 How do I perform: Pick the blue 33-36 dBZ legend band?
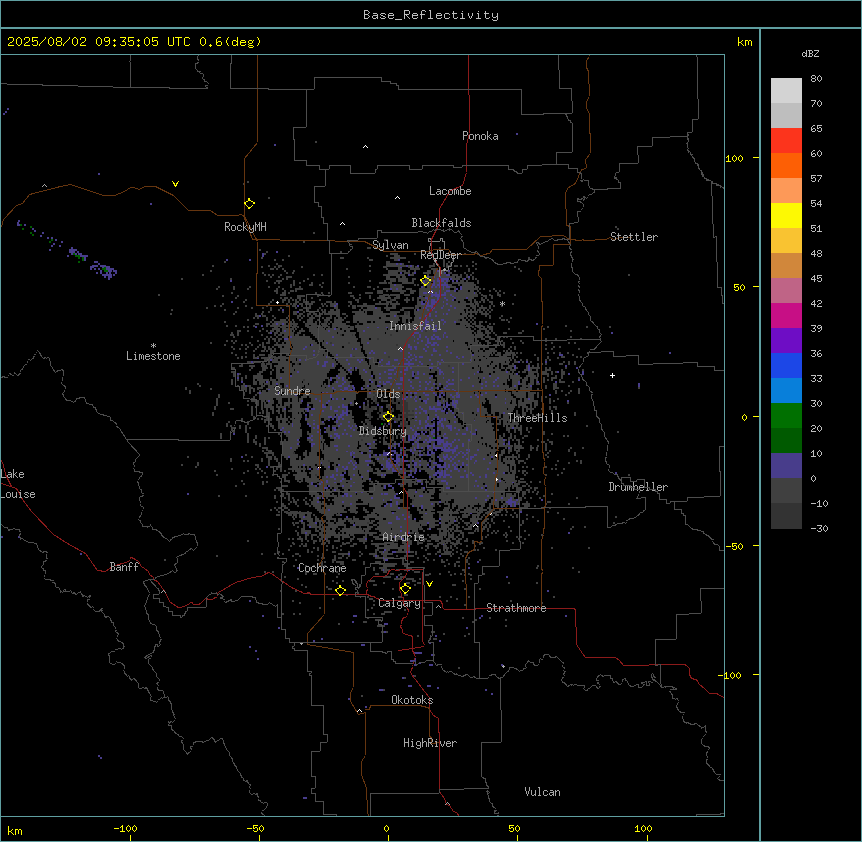786,365
